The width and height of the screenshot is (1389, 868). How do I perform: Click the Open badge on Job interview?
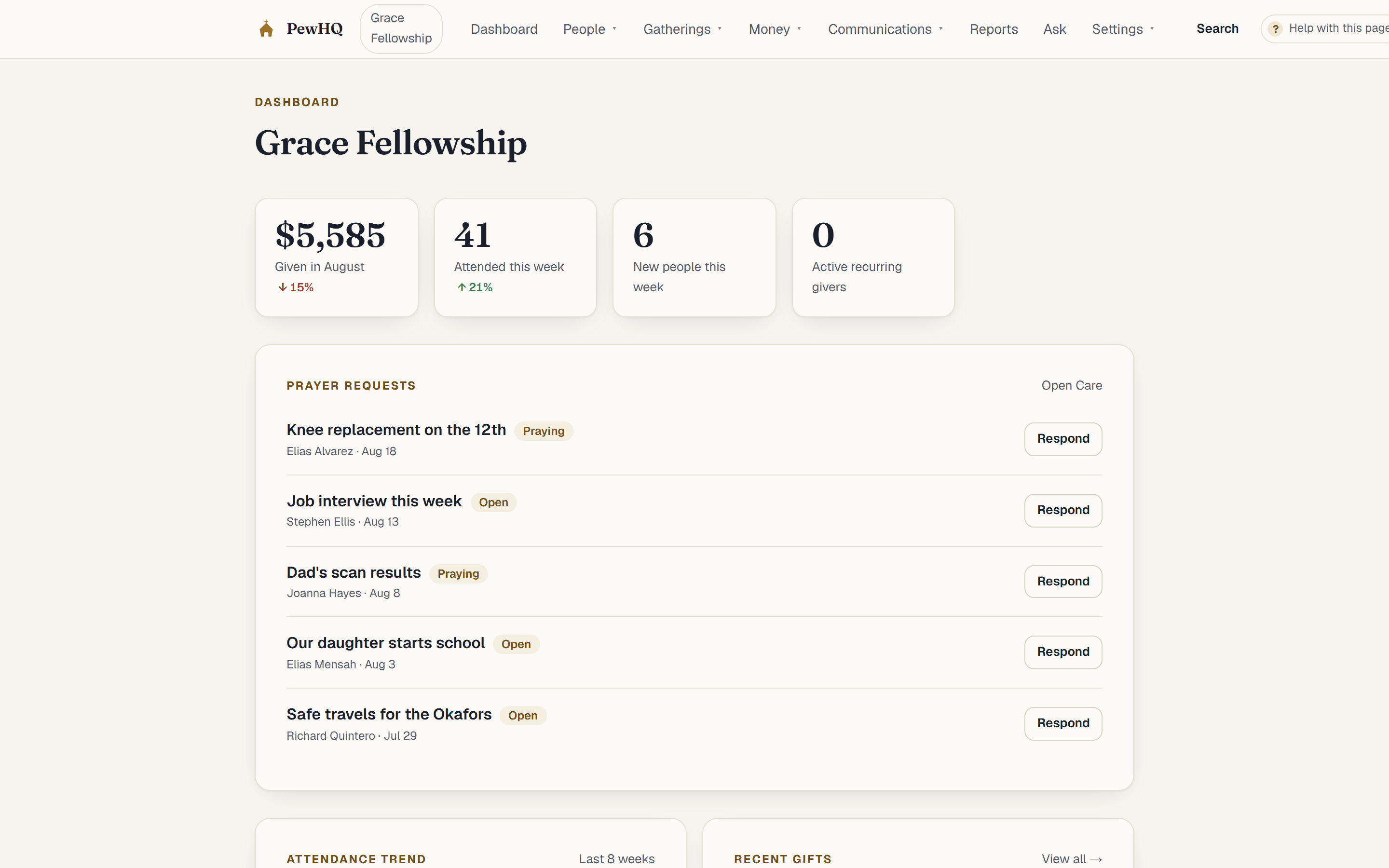tap(493, 502)
